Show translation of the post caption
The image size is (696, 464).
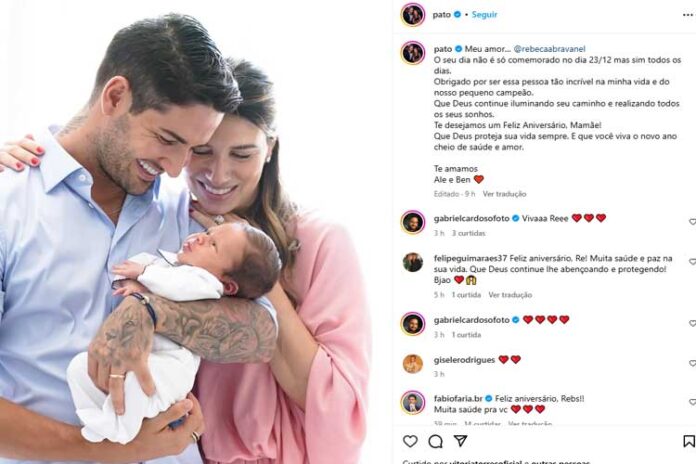tap(504, 194)
